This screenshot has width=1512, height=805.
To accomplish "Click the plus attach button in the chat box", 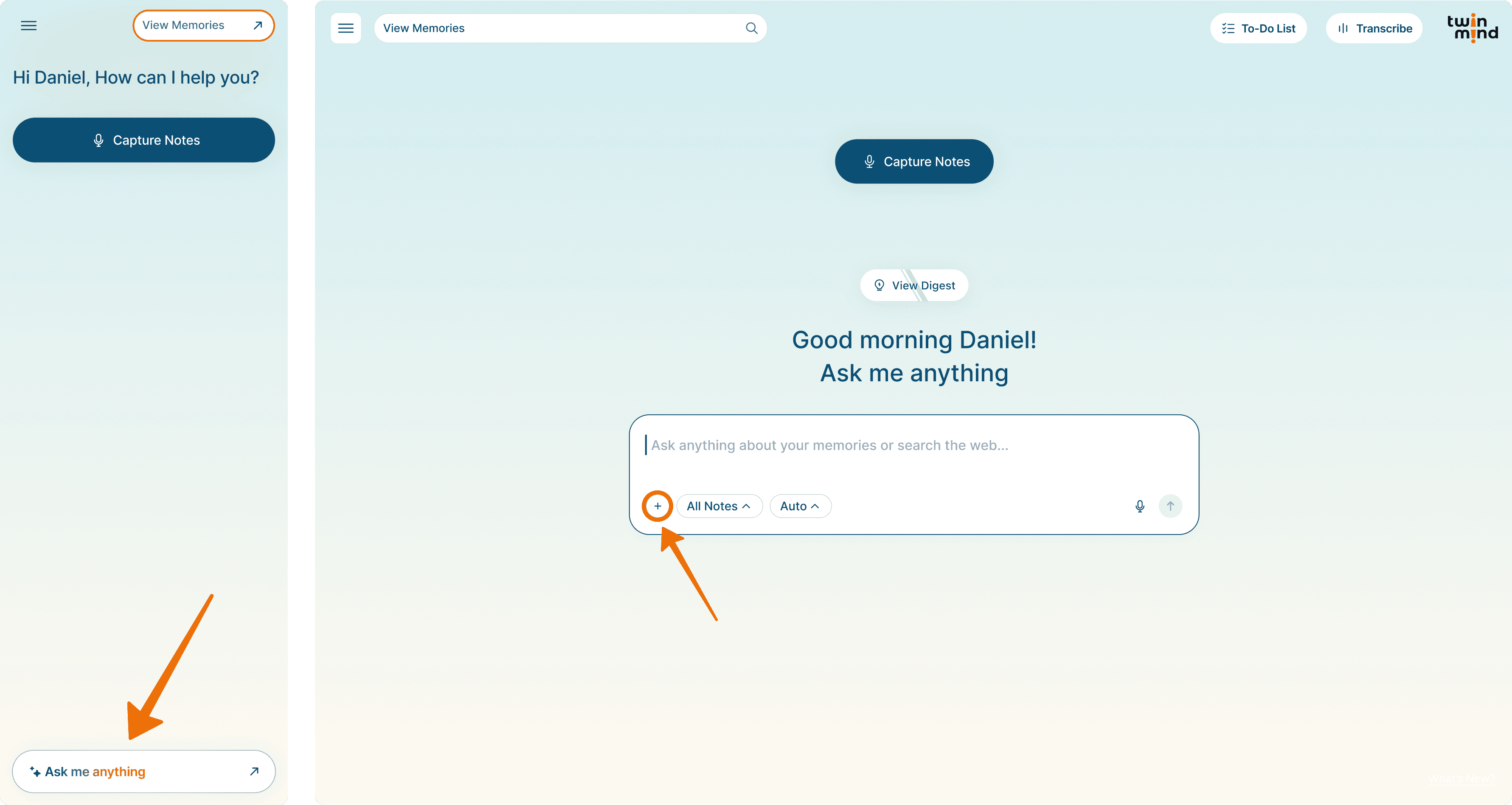I will pos(658,506).
